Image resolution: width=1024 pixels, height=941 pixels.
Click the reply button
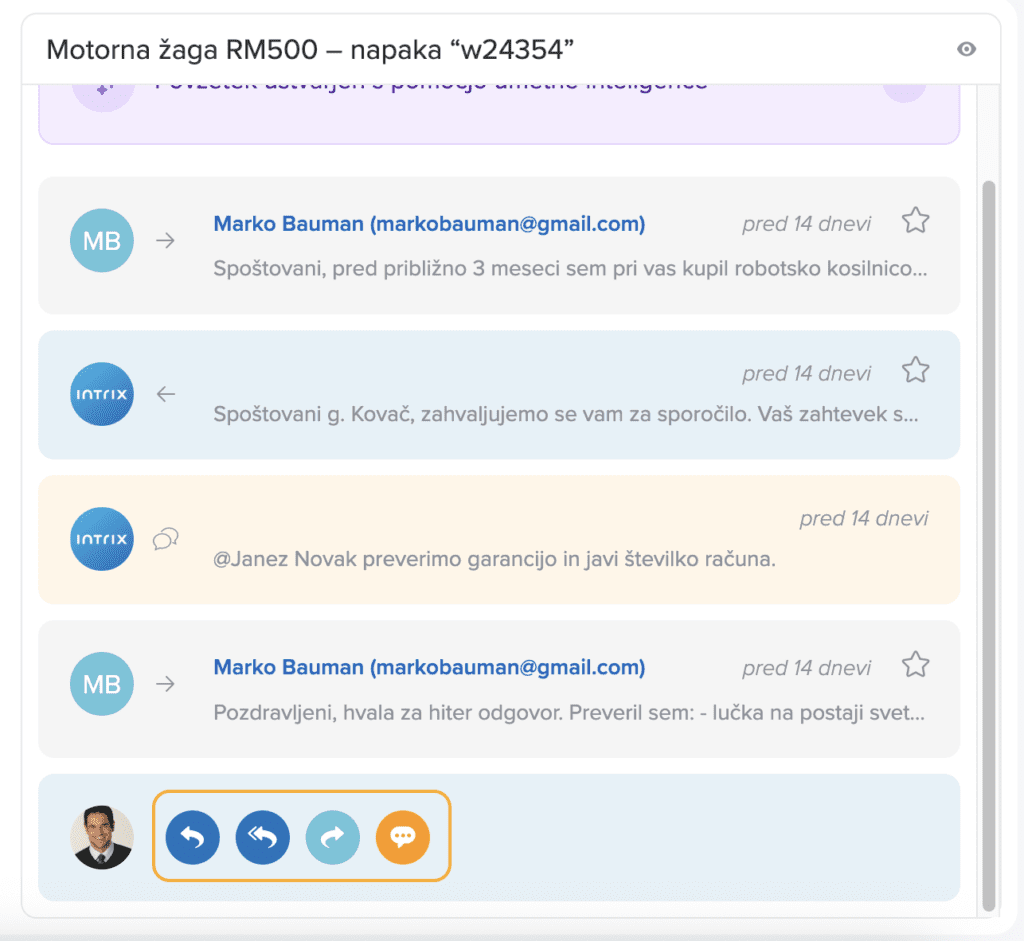tap(192, 837)
